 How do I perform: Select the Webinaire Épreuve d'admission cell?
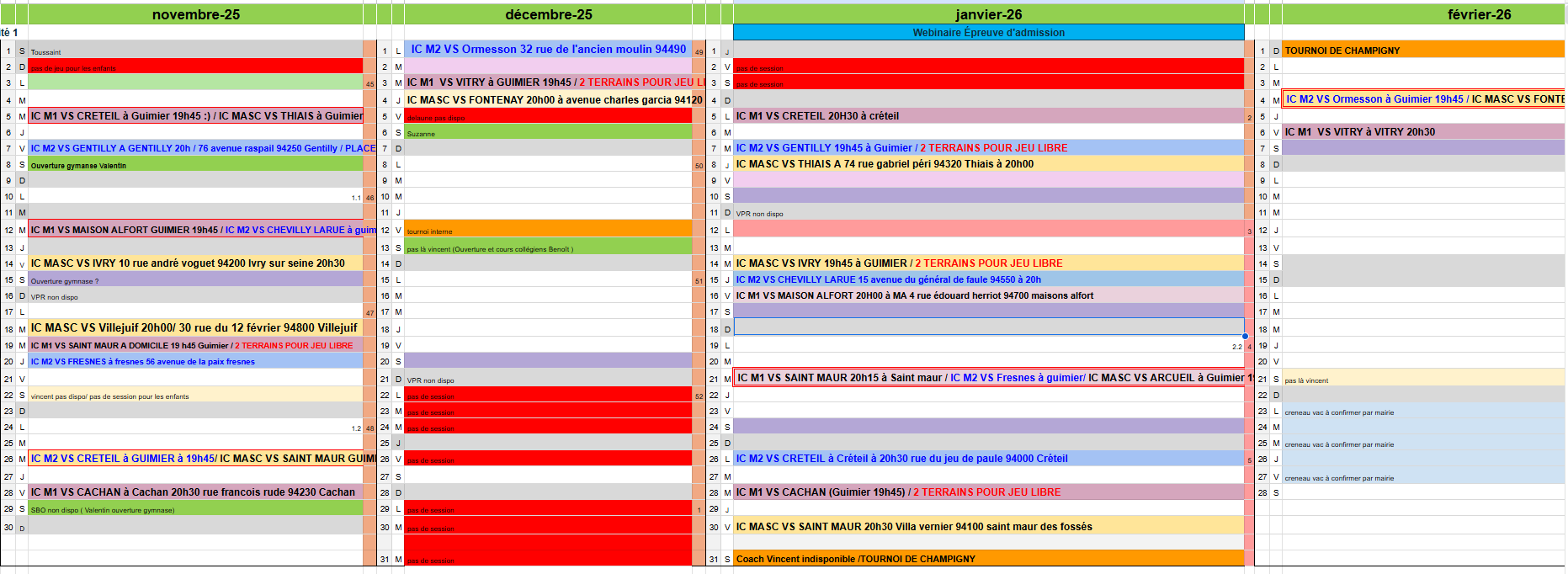click(x=988, y=32)
